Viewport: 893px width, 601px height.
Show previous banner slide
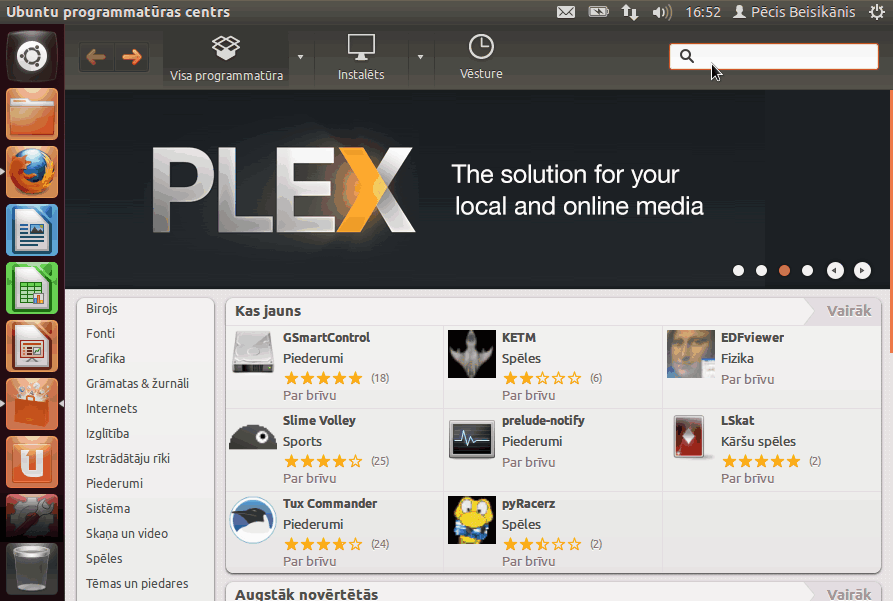click(x=835, y=271)
